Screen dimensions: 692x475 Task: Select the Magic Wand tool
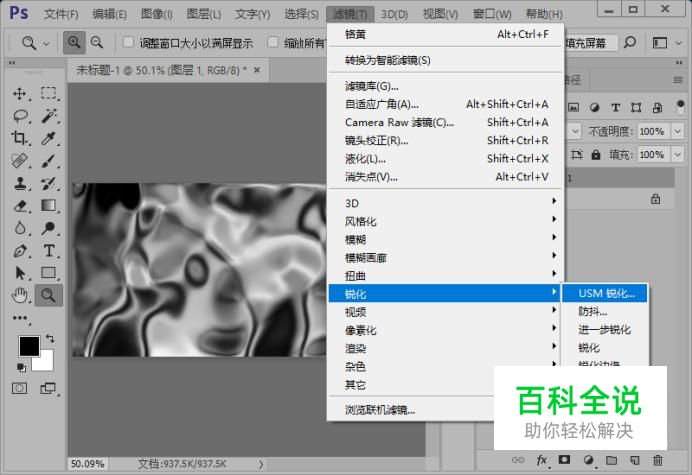click(49, 116)
